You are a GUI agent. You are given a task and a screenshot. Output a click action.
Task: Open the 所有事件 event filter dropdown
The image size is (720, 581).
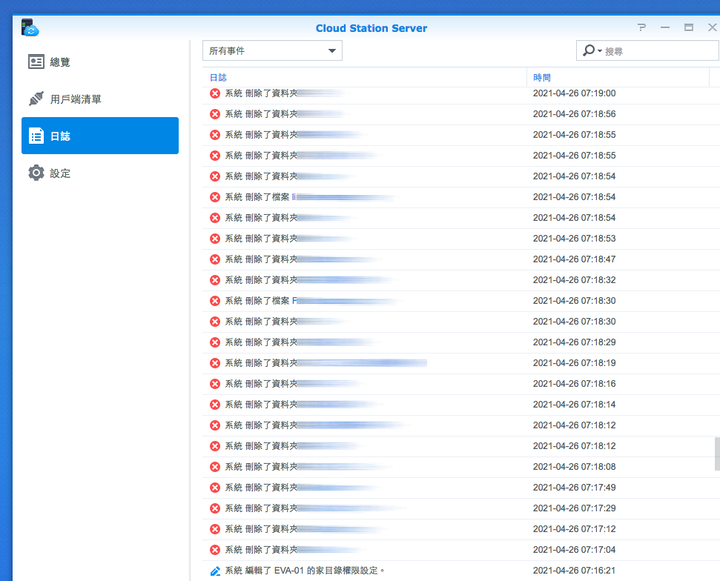(272, 51)
